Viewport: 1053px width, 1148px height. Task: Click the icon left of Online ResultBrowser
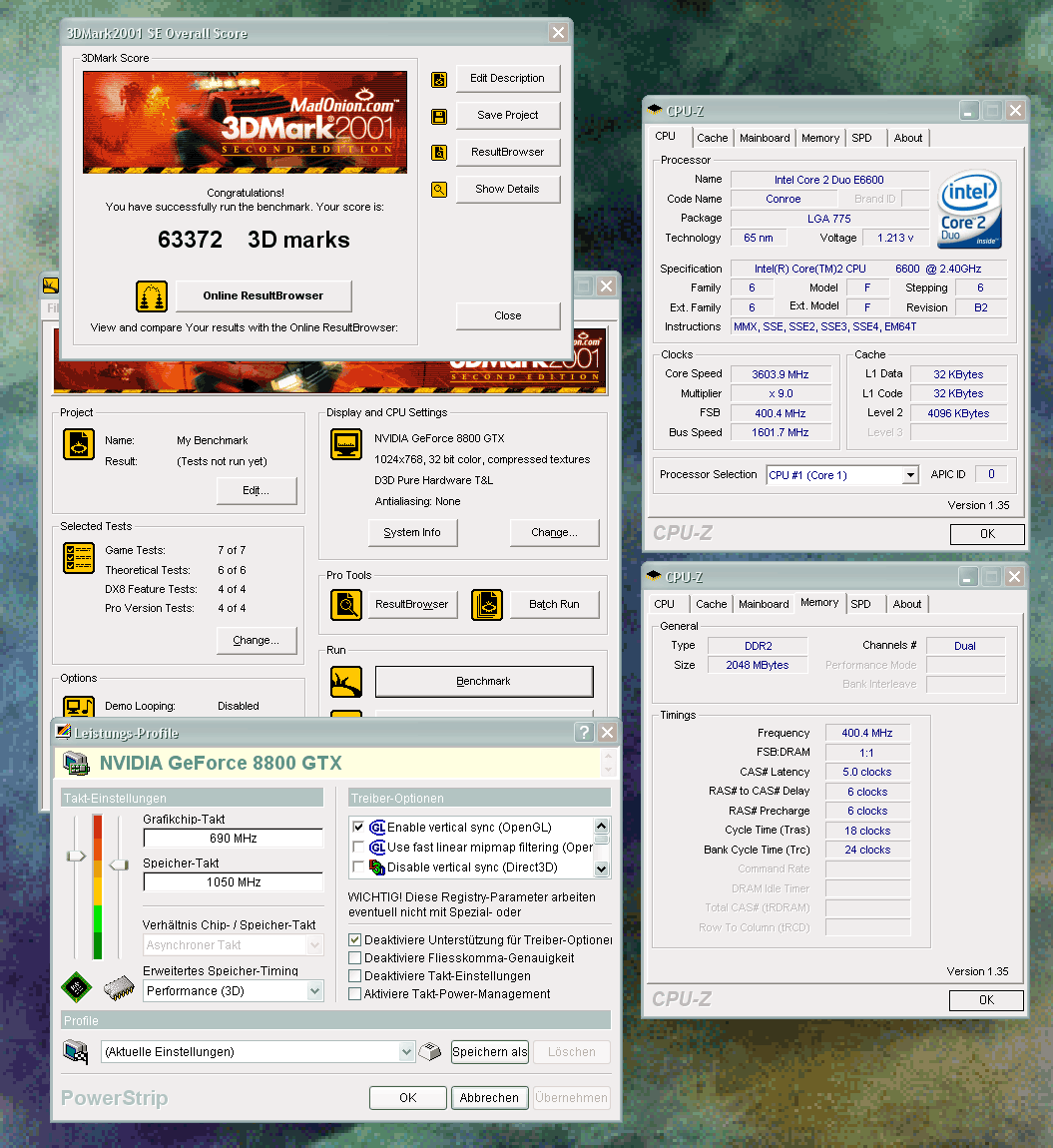click(152, 296)
